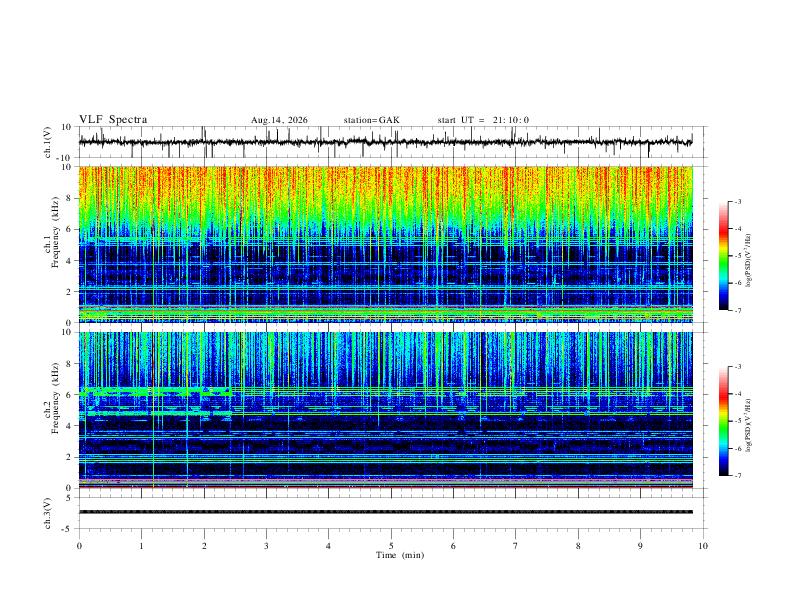
Task: Click the 0 minute tick on time axis
Action: 79,546
